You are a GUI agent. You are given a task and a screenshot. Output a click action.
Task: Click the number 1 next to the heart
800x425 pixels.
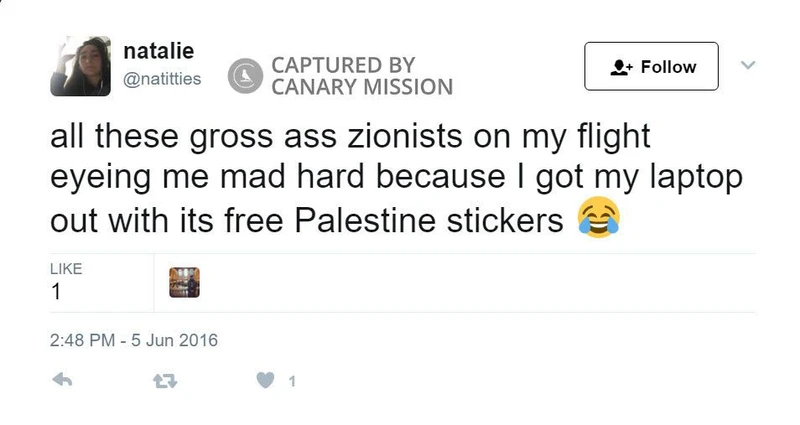click(291, 380)
